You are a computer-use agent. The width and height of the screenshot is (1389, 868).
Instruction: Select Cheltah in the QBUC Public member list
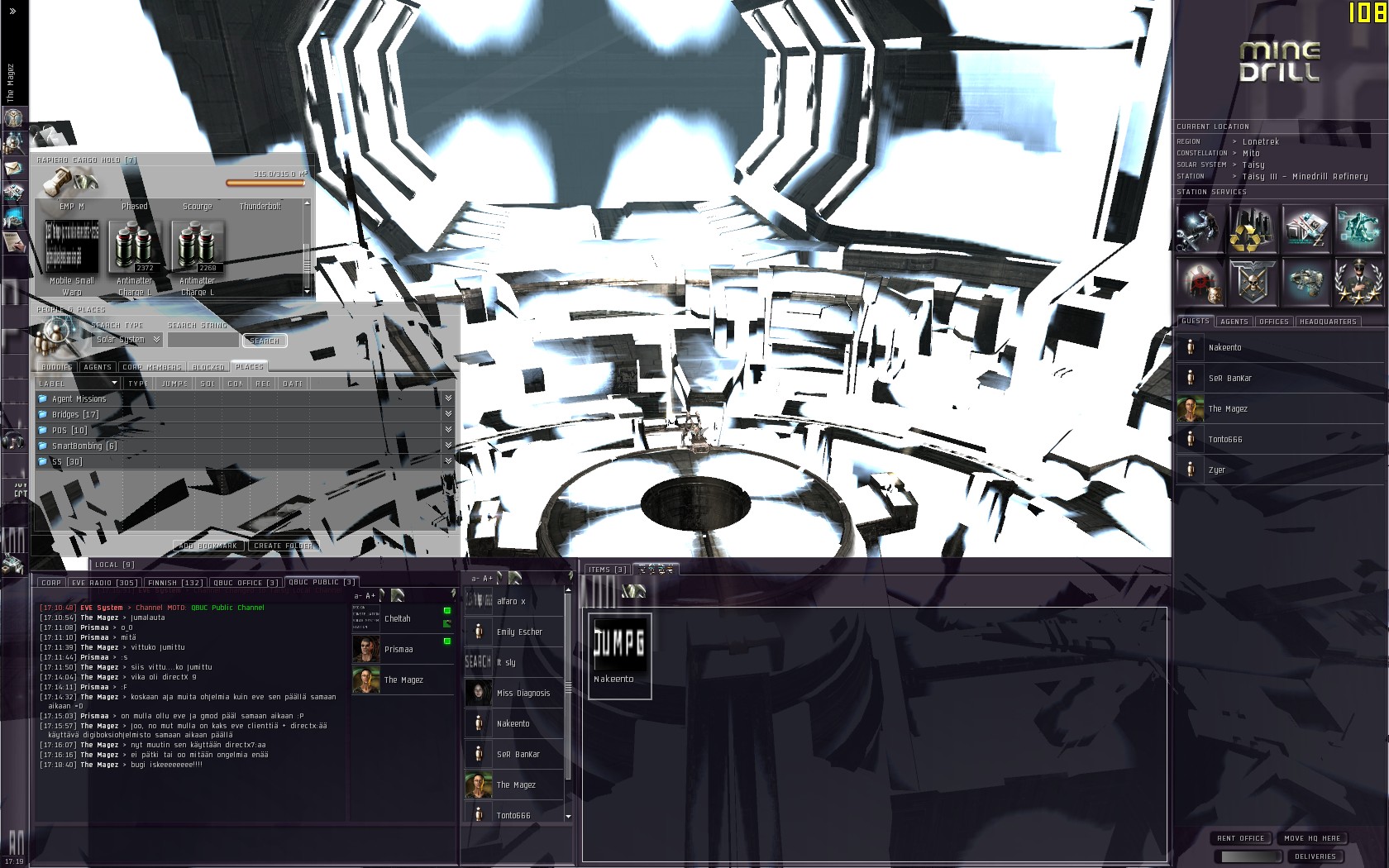coord(403,618)
